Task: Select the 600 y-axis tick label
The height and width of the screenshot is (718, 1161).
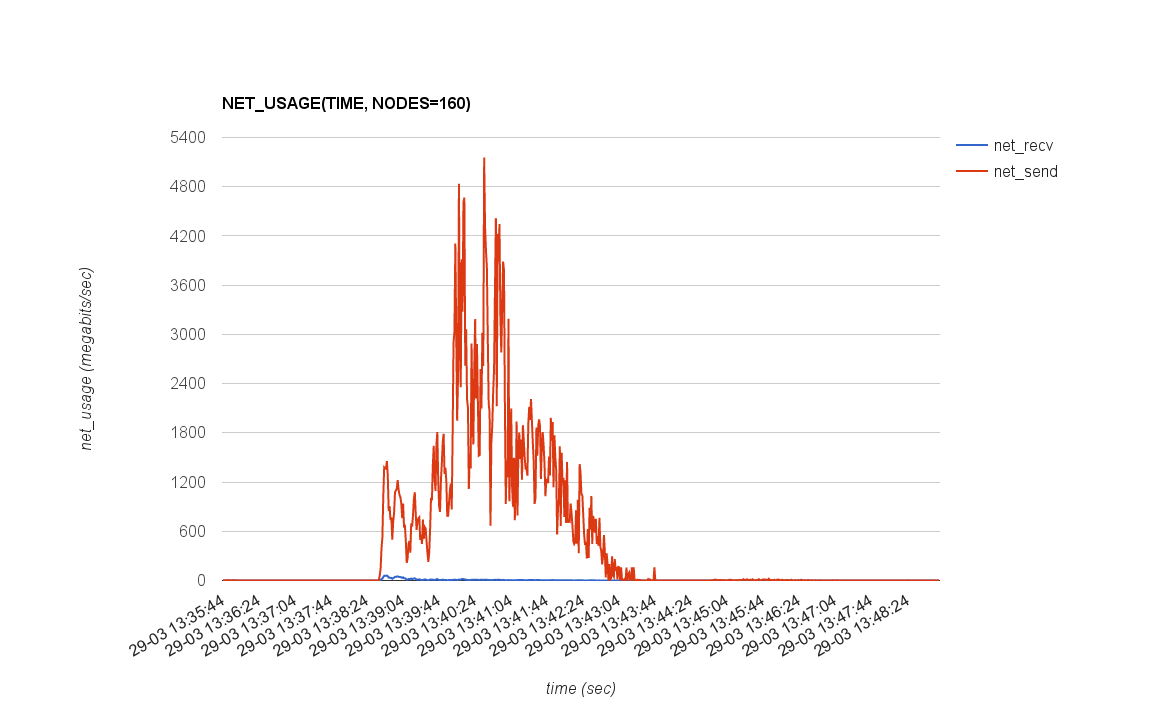Action: point(190,531)
